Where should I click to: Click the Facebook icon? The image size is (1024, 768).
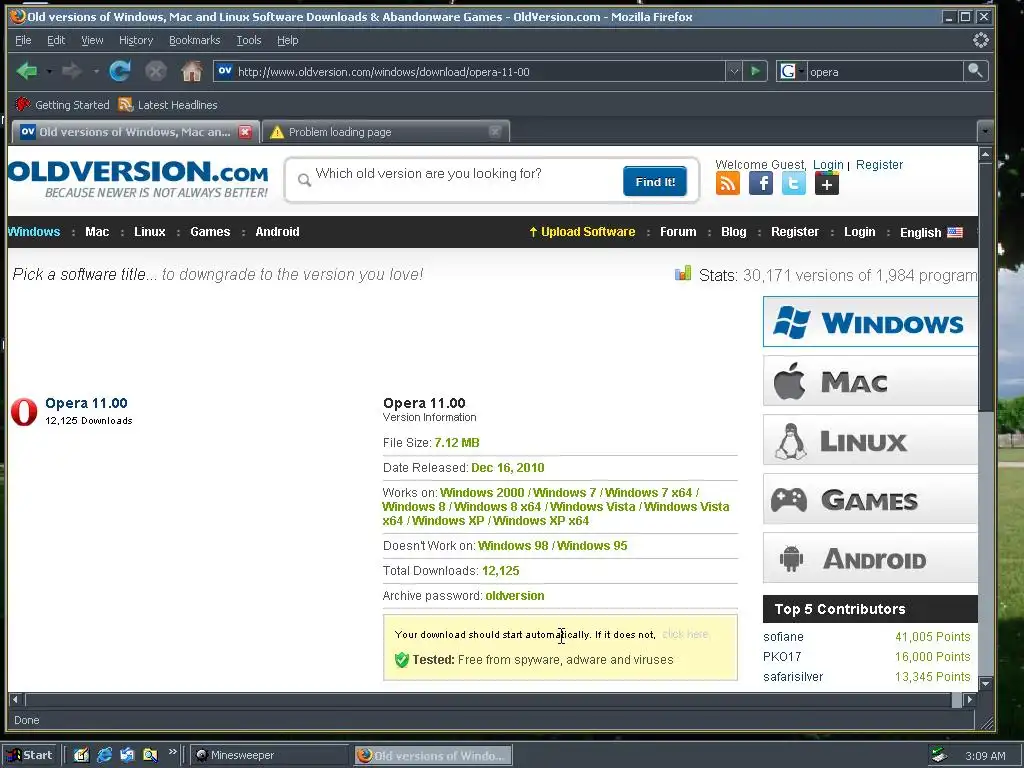(761, 184)
